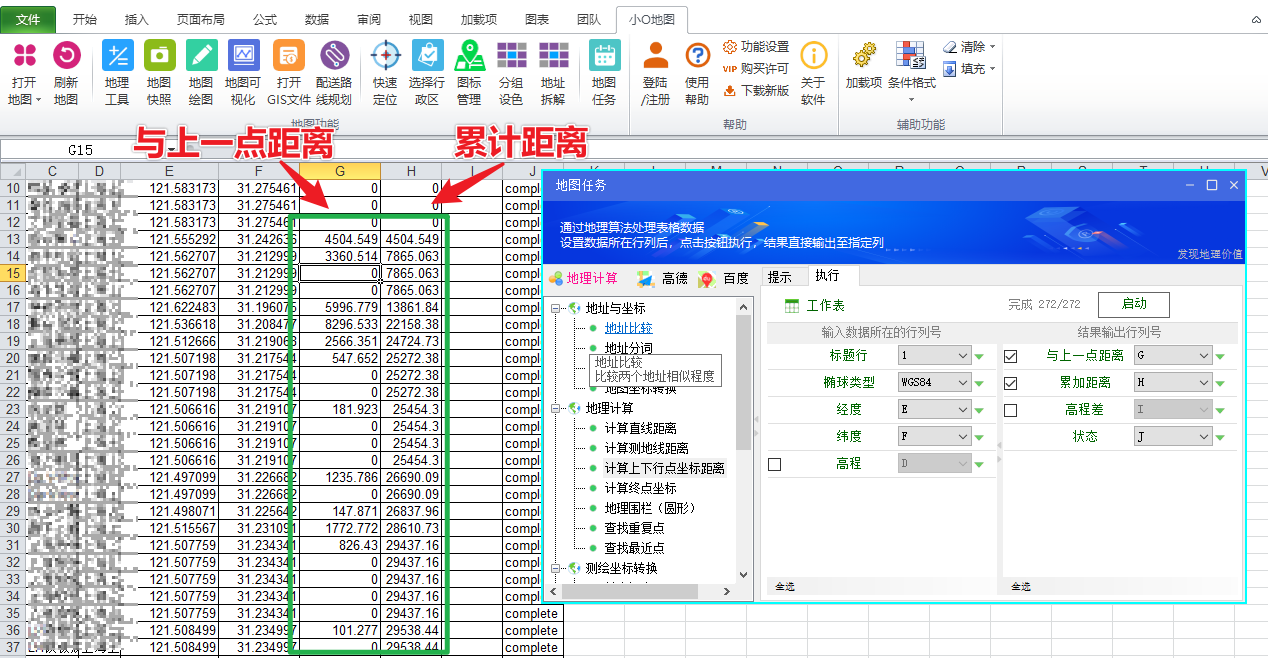Select 地理围栏（圆形） in the tree

tap(652, 508)
